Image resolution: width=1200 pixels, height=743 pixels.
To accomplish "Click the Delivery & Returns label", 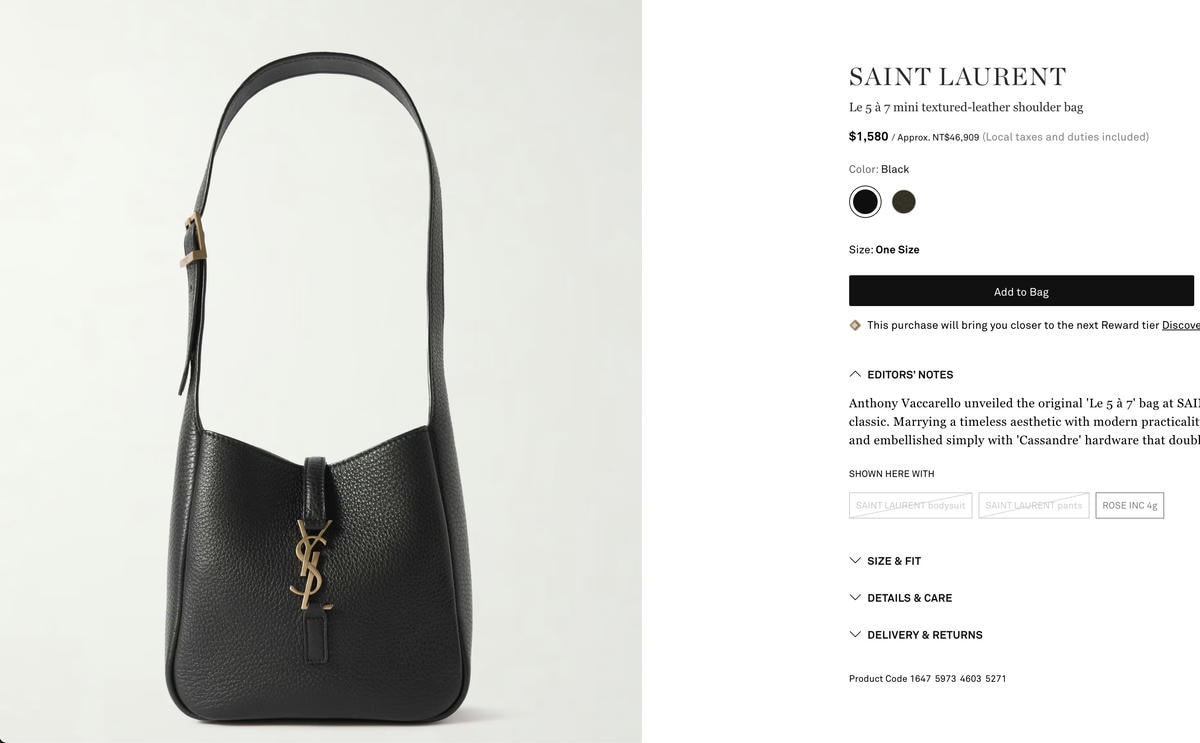I will click(x=925, y=635).
